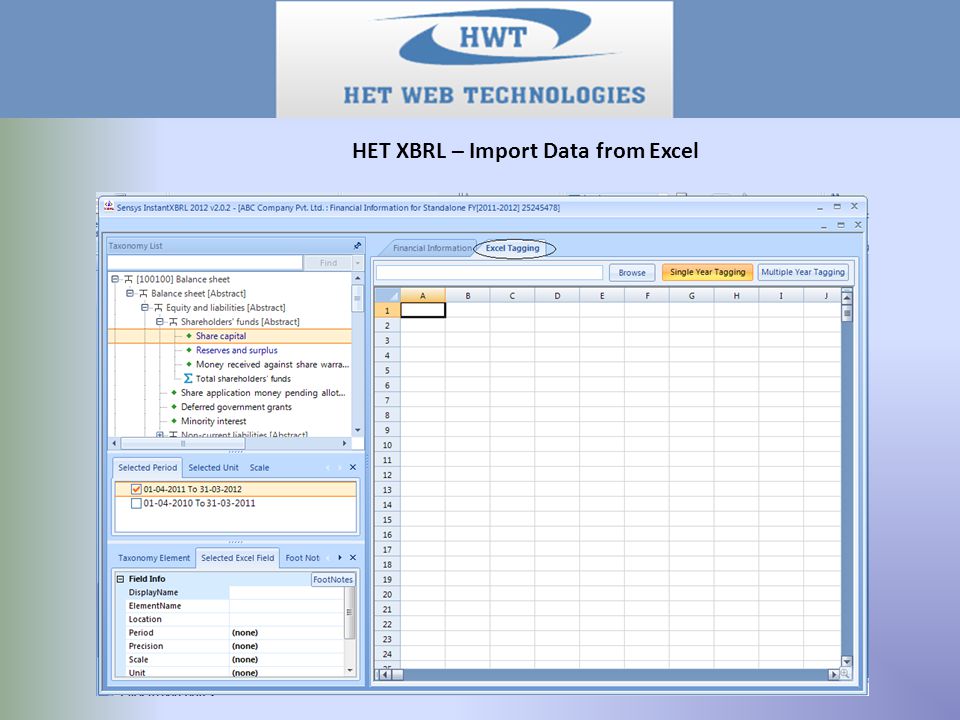
Task: Click the Field Info vertical scrollbar thumb
Action: coord(350,612)
